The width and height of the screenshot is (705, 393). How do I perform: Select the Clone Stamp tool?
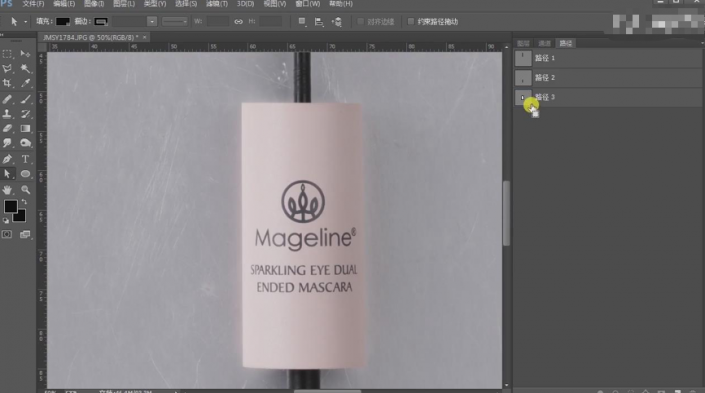click(7, 114)
